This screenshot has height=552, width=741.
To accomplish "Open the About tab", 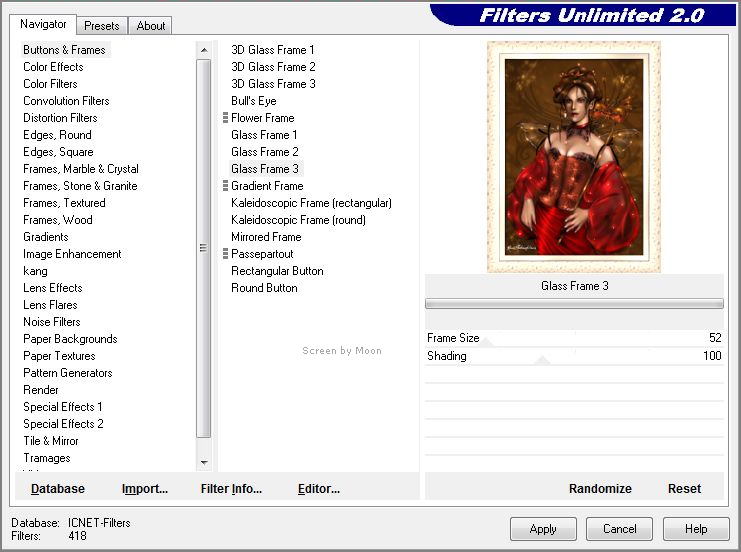I will (151, 26).
